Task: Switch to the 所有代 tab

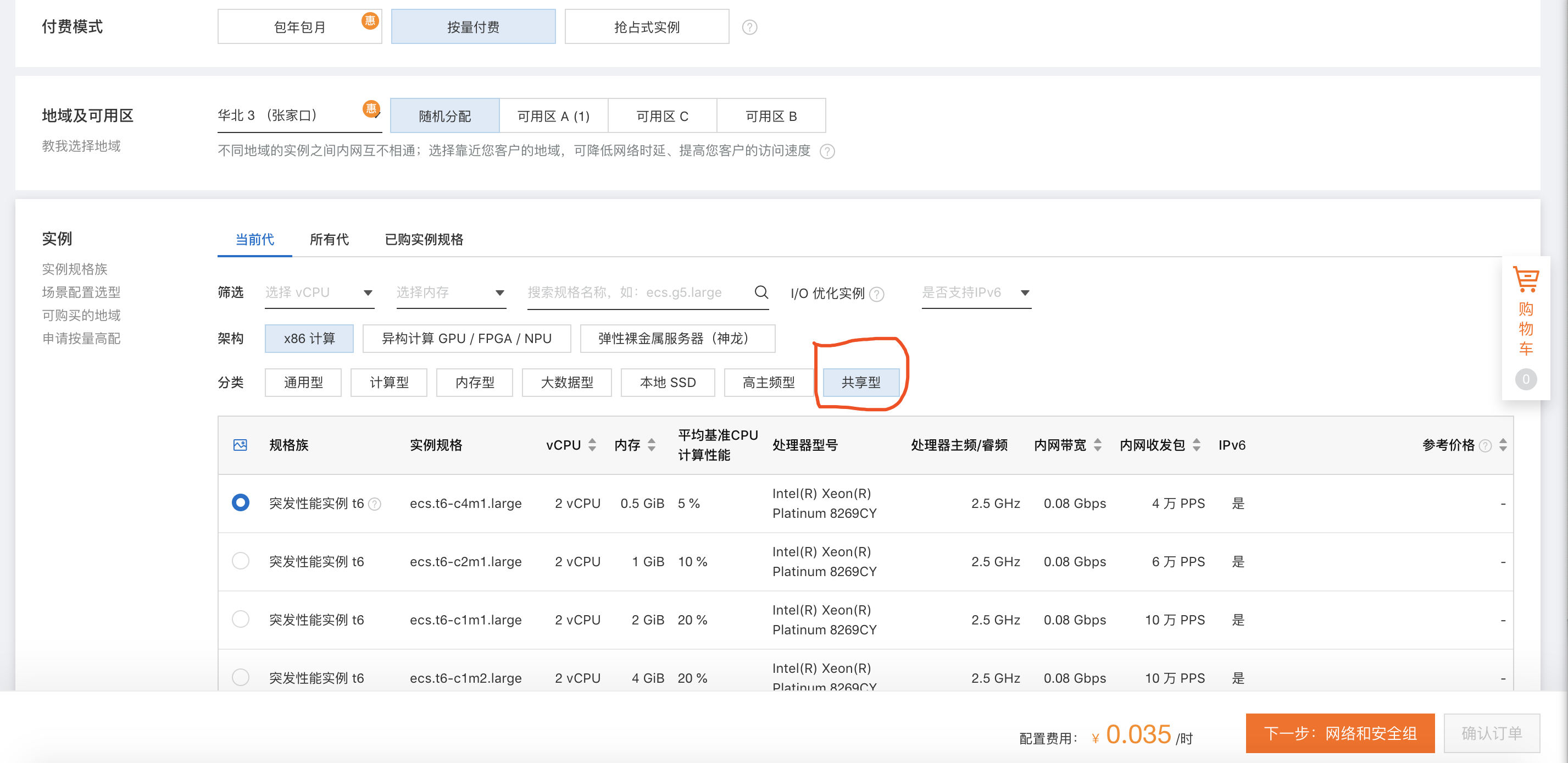Action: (x=329, y=239)
